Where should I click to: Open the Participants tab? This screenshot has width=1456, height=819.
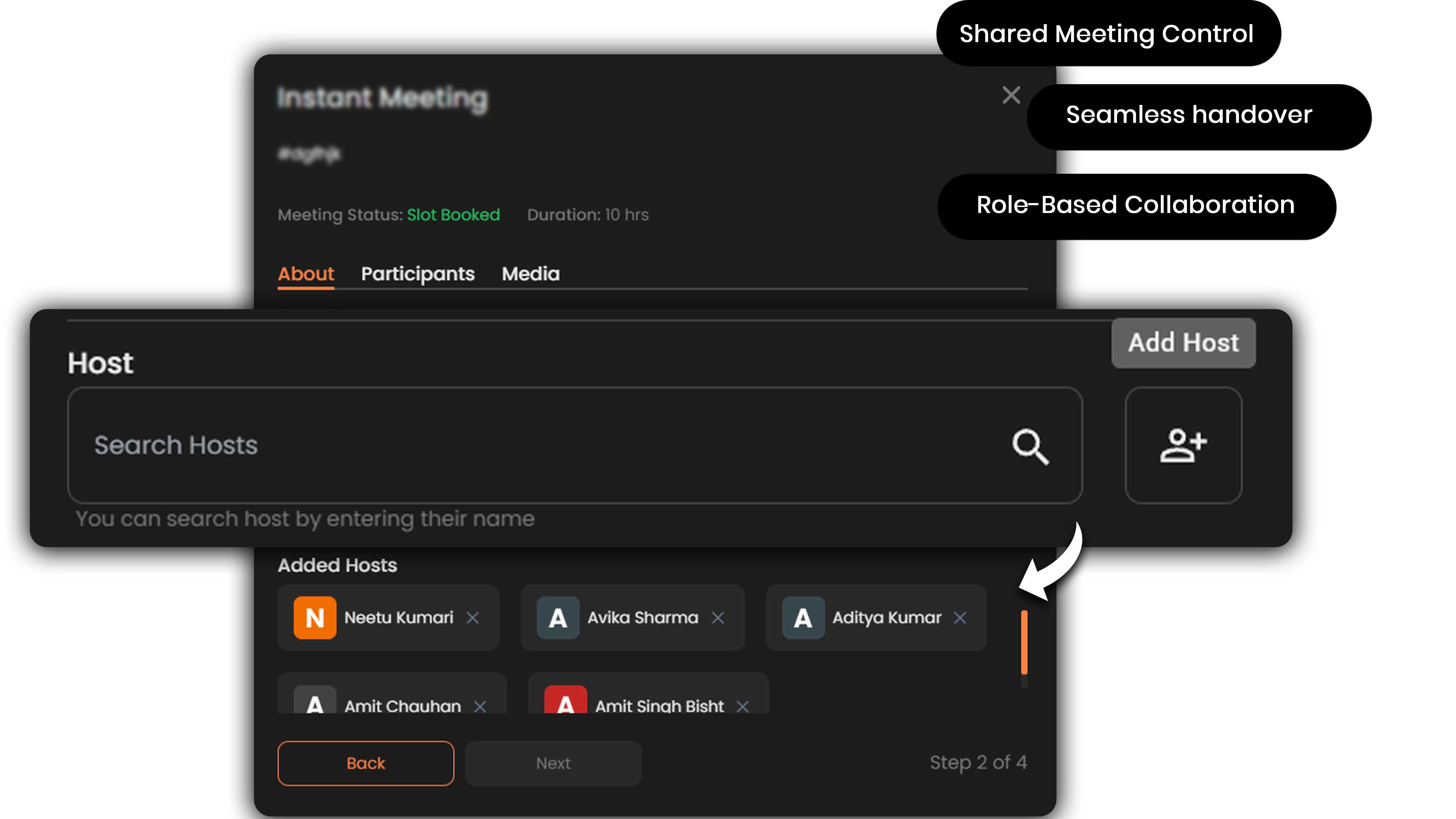(418, 274)
